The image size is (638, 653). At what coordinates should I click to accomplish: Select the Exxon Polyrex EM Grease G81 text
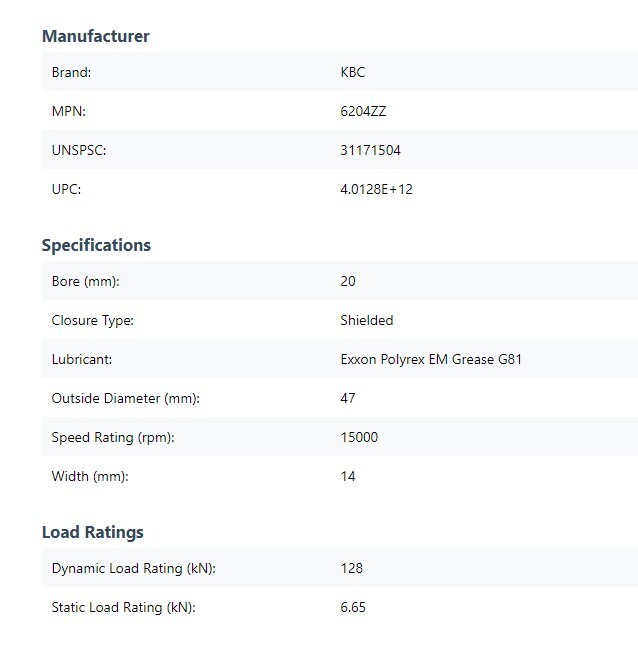(x=431, y=359)
